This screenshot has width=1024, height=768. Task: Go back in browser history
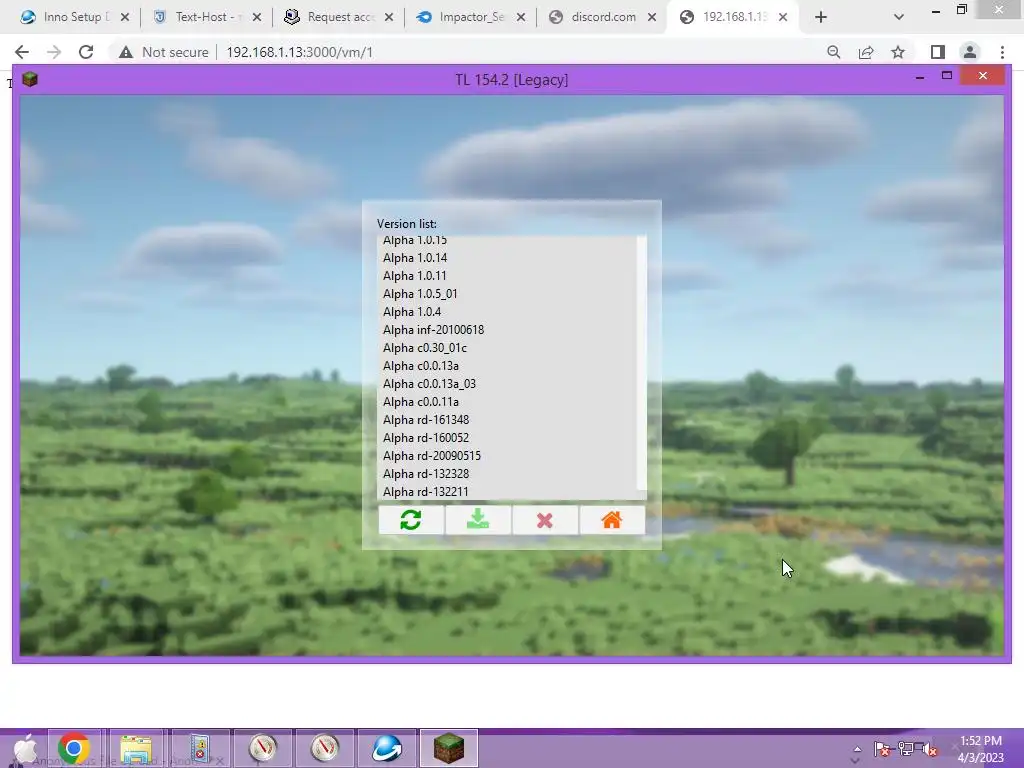point(22,52)
